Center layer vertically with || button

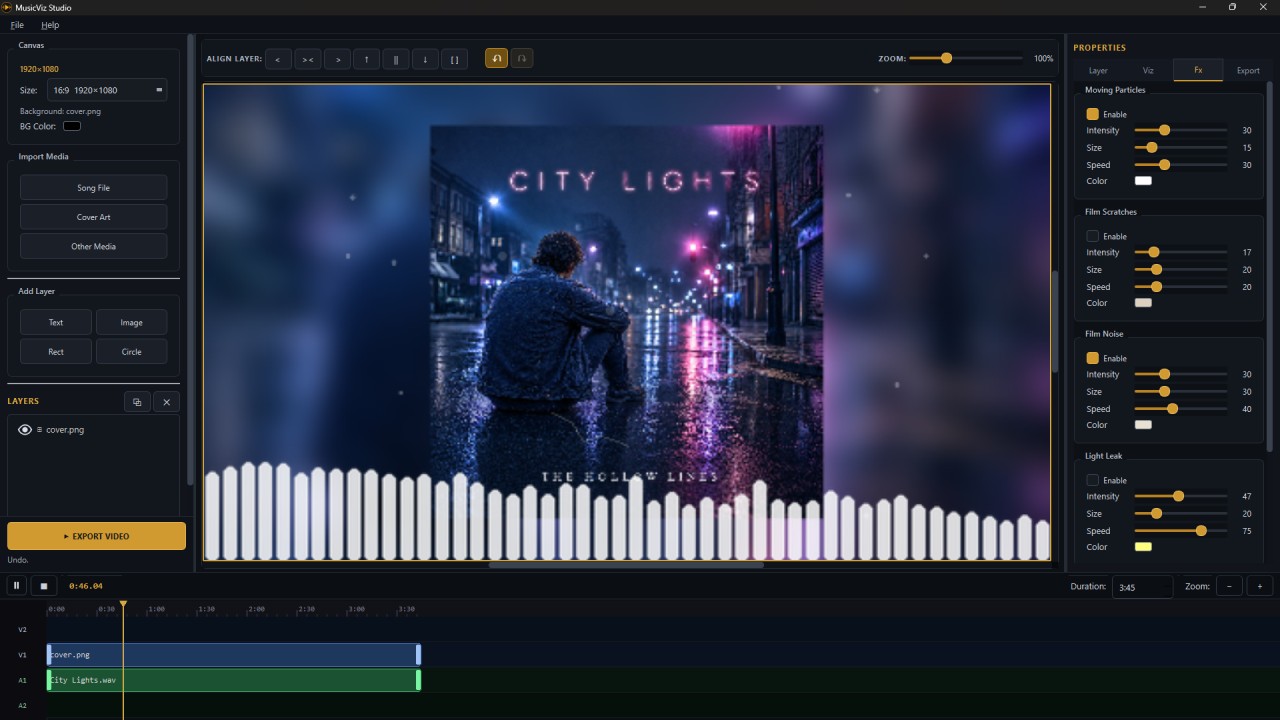point(396,59)
